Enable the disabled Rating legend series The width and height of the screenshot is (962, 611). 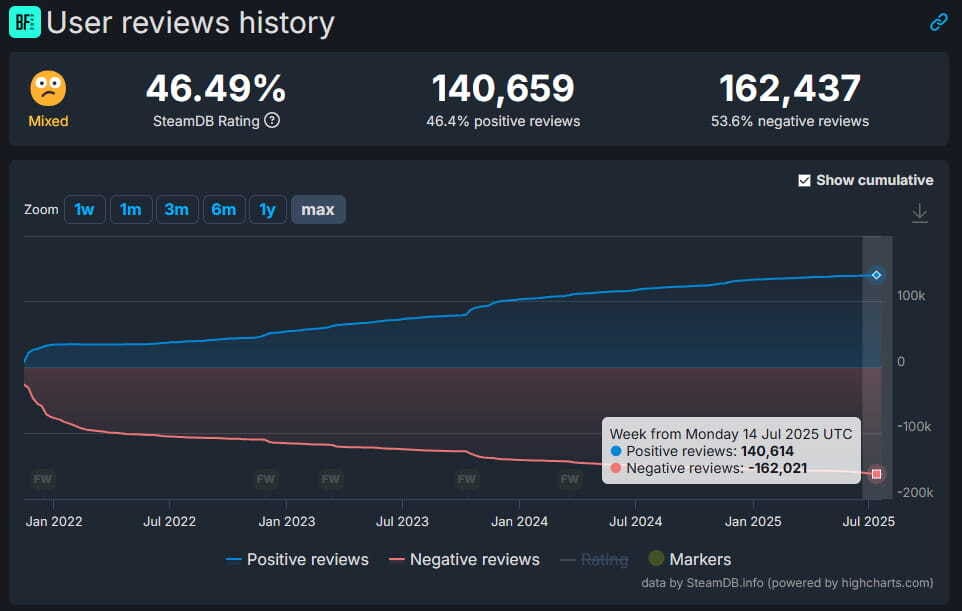(594, 560)
